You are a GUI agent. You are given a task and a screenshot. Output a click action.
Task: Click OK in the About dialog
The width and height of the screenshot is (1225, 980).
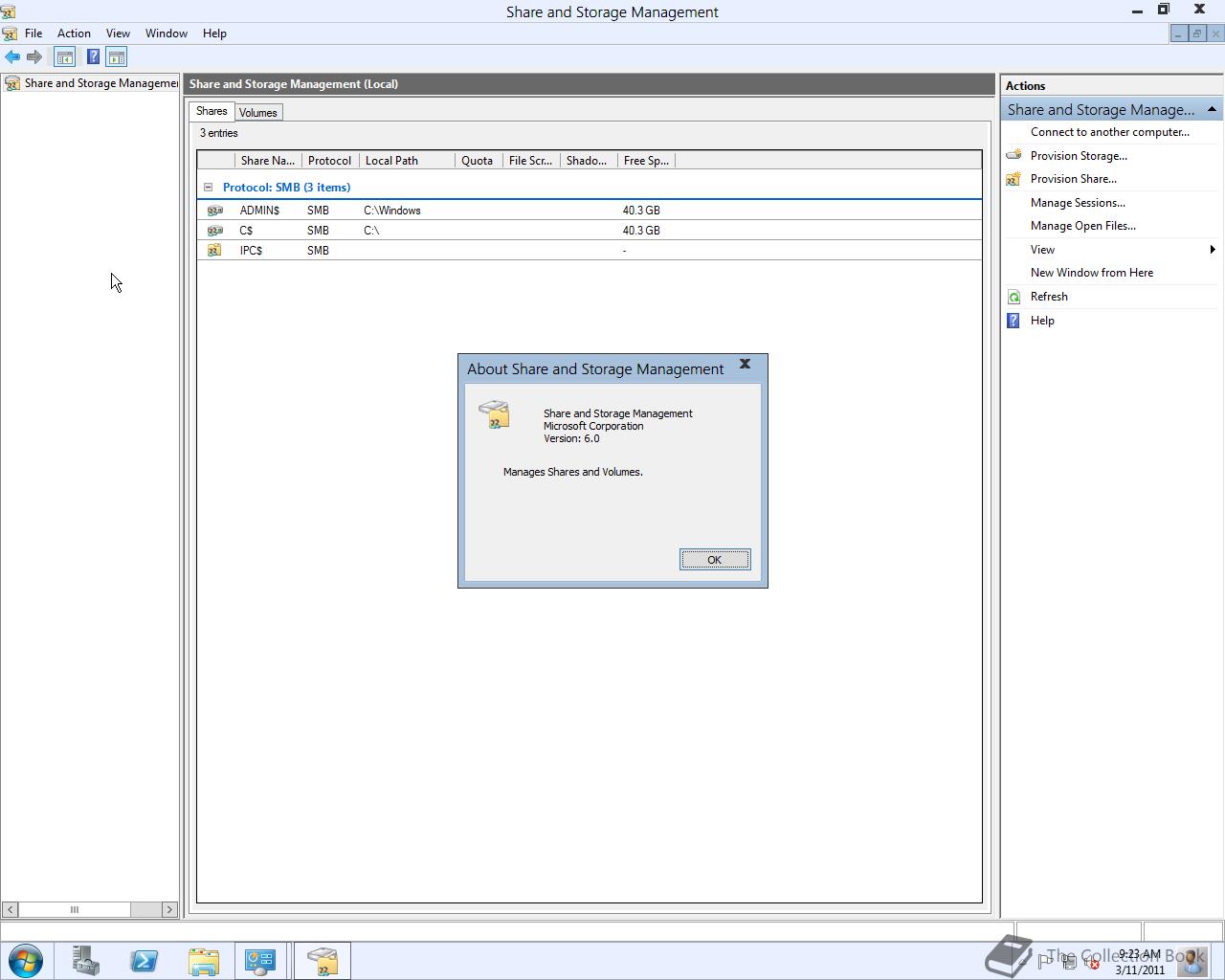(x=715, y=560)
